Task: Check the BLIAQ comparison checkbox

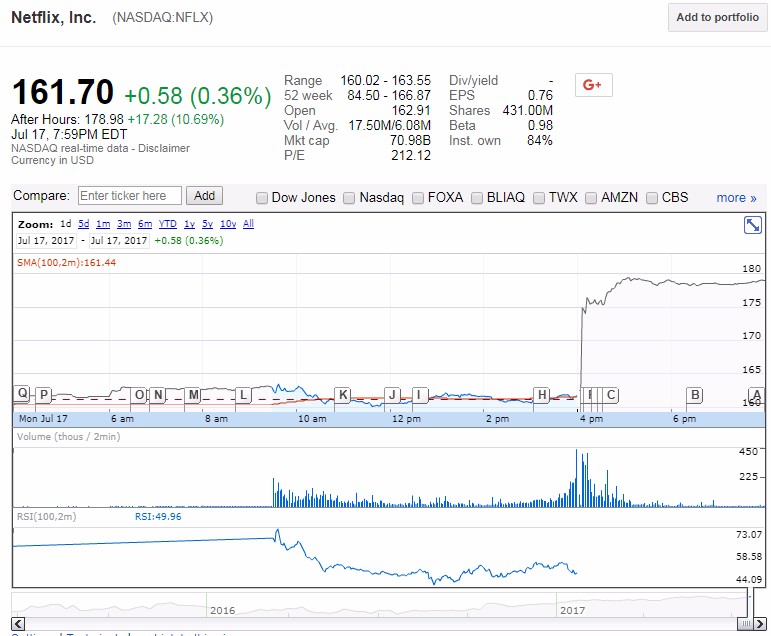Action: tap(477, 198)
